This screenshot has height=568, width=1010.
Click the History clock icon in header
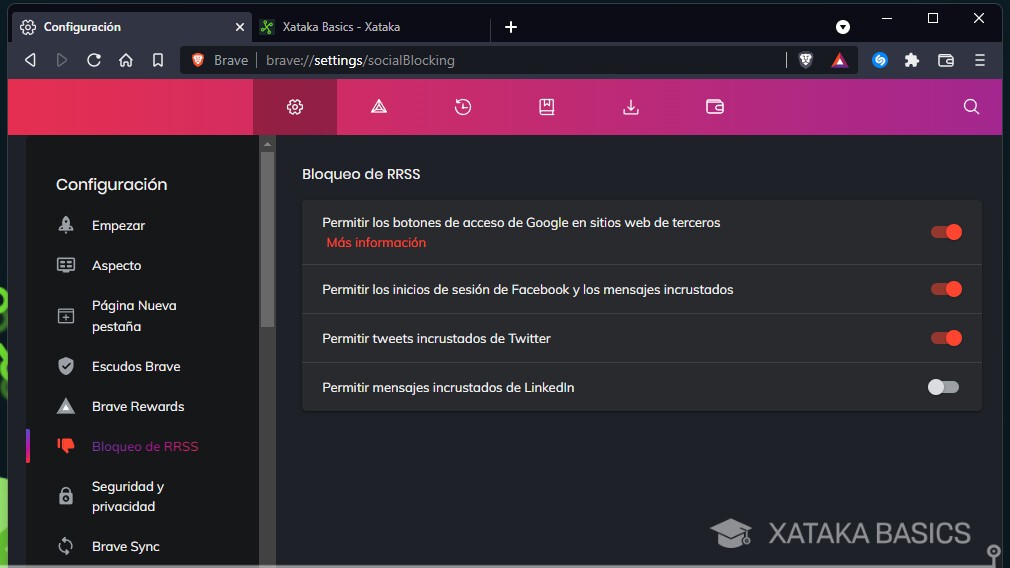click(463, 107)
